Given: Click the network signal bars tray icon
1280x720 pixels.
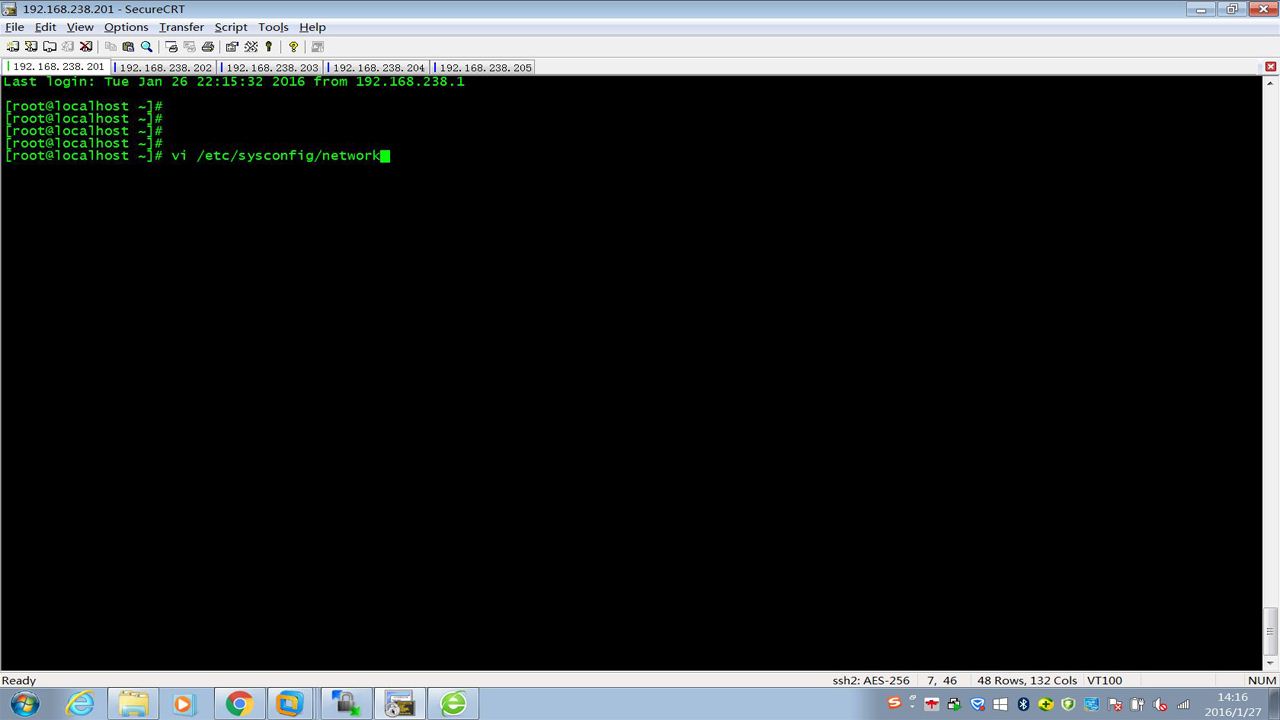Looking at the screenshot, I should [x=1183, y=704].
